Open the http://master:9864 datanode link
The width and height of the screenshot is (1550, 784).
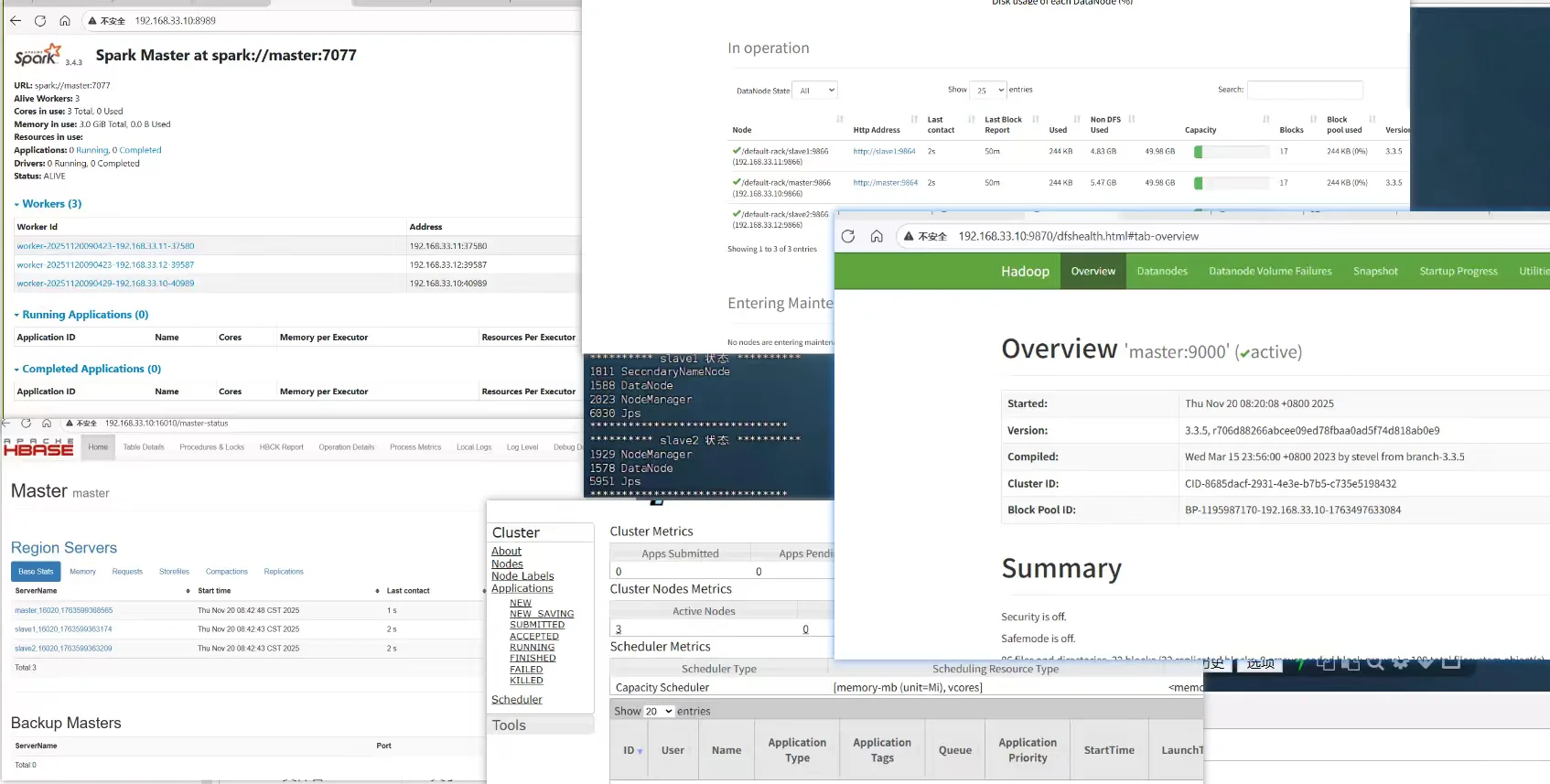coord(885,183)
